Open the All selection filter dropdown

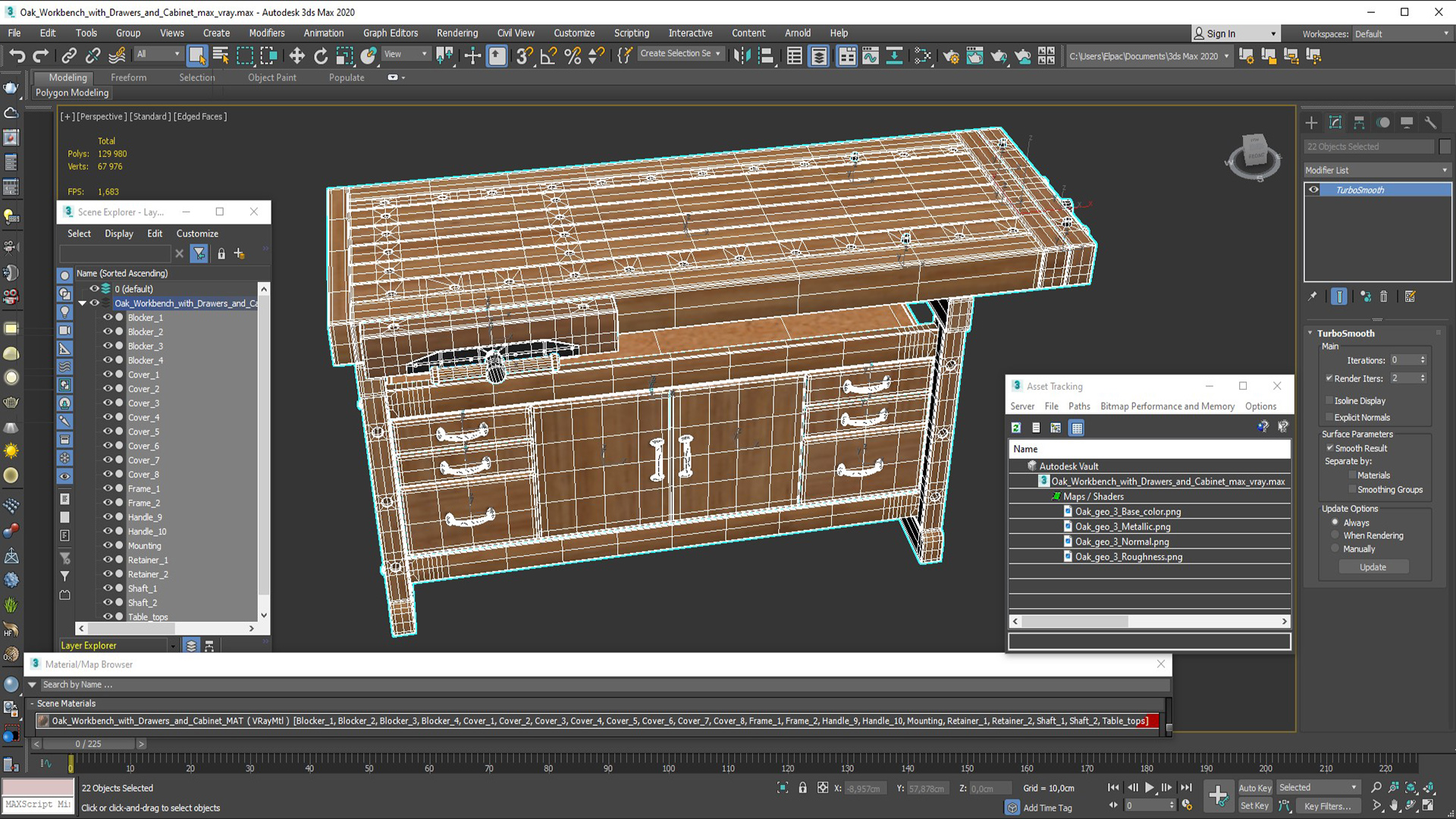point(158,54)
